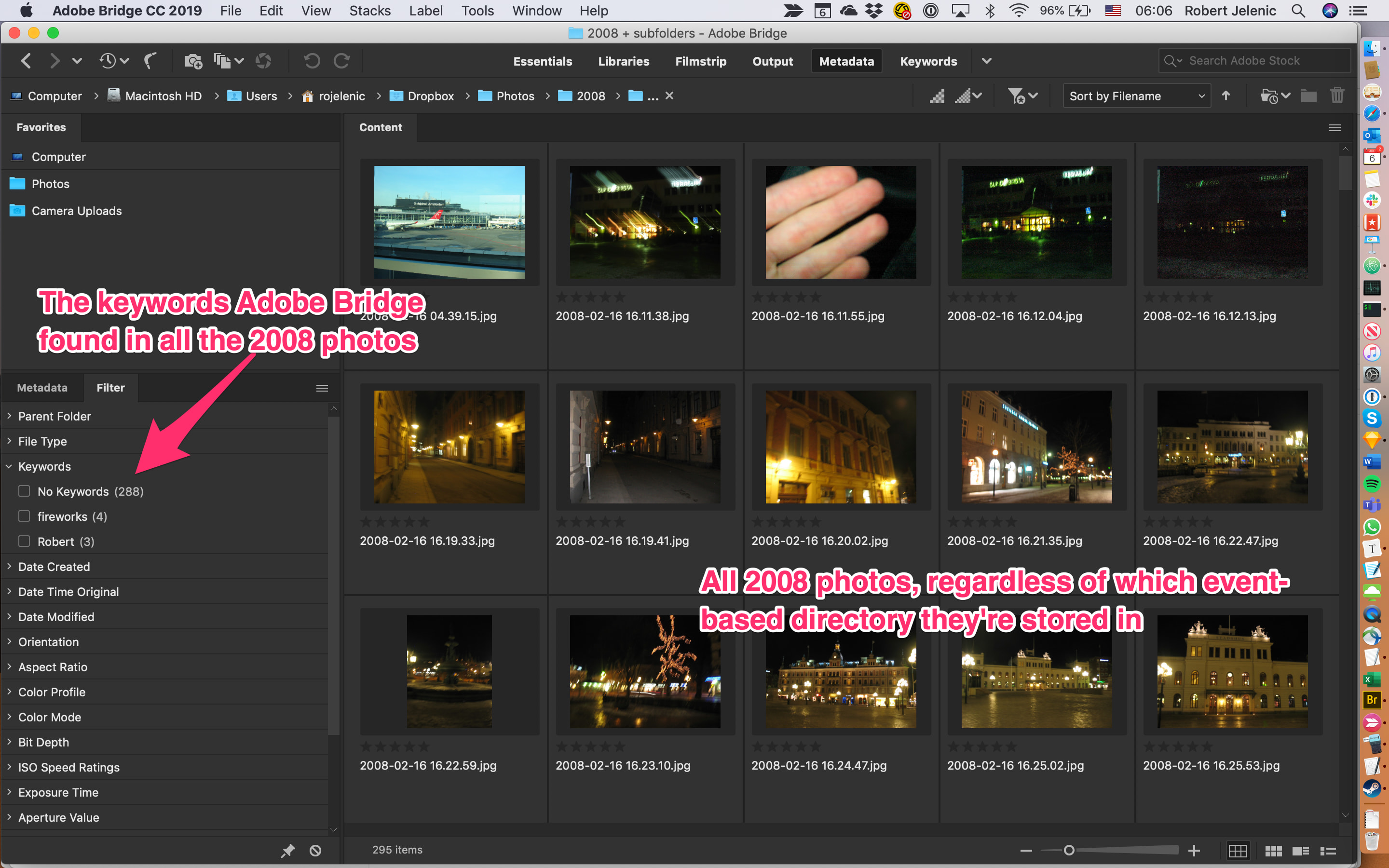Open the review mode stacked pages icon
The height and width of the screenshot is (868, 1389).
tap(223, 60)
